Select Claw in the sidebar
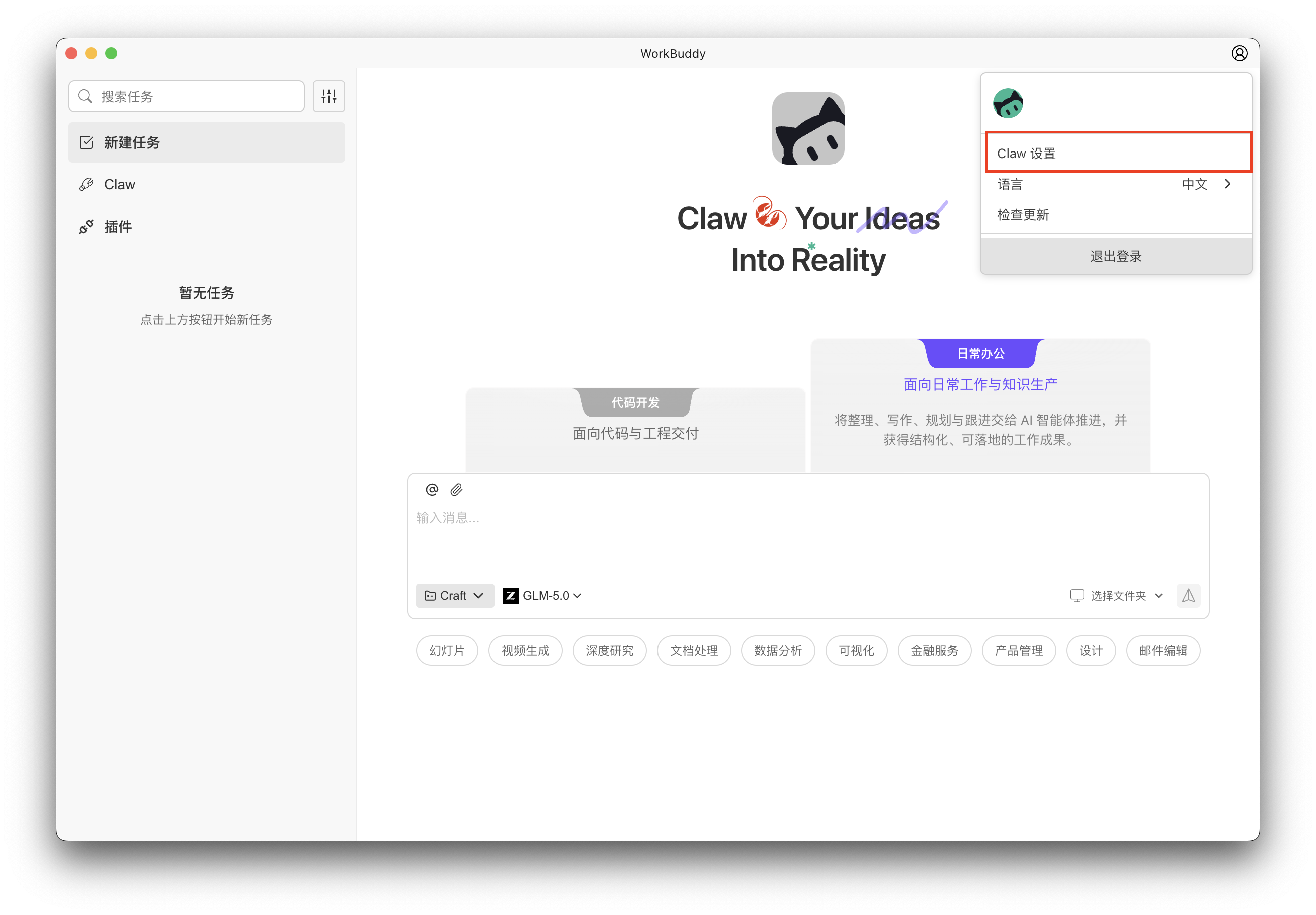The height and width of the screenshot is (915, 1316). pyautogui.click(x=119, y=184)
